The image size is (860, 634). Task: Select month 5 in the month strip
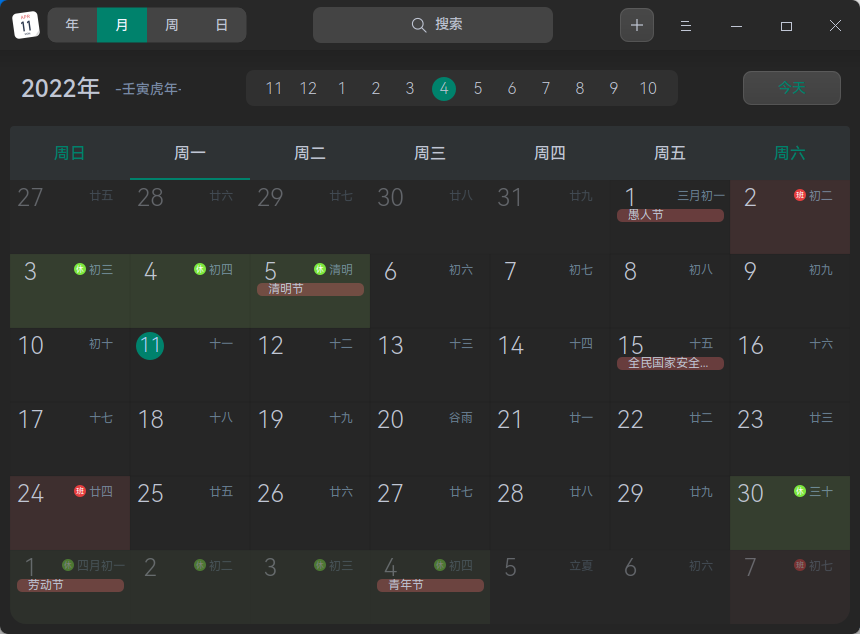click(x=477, y=88)
